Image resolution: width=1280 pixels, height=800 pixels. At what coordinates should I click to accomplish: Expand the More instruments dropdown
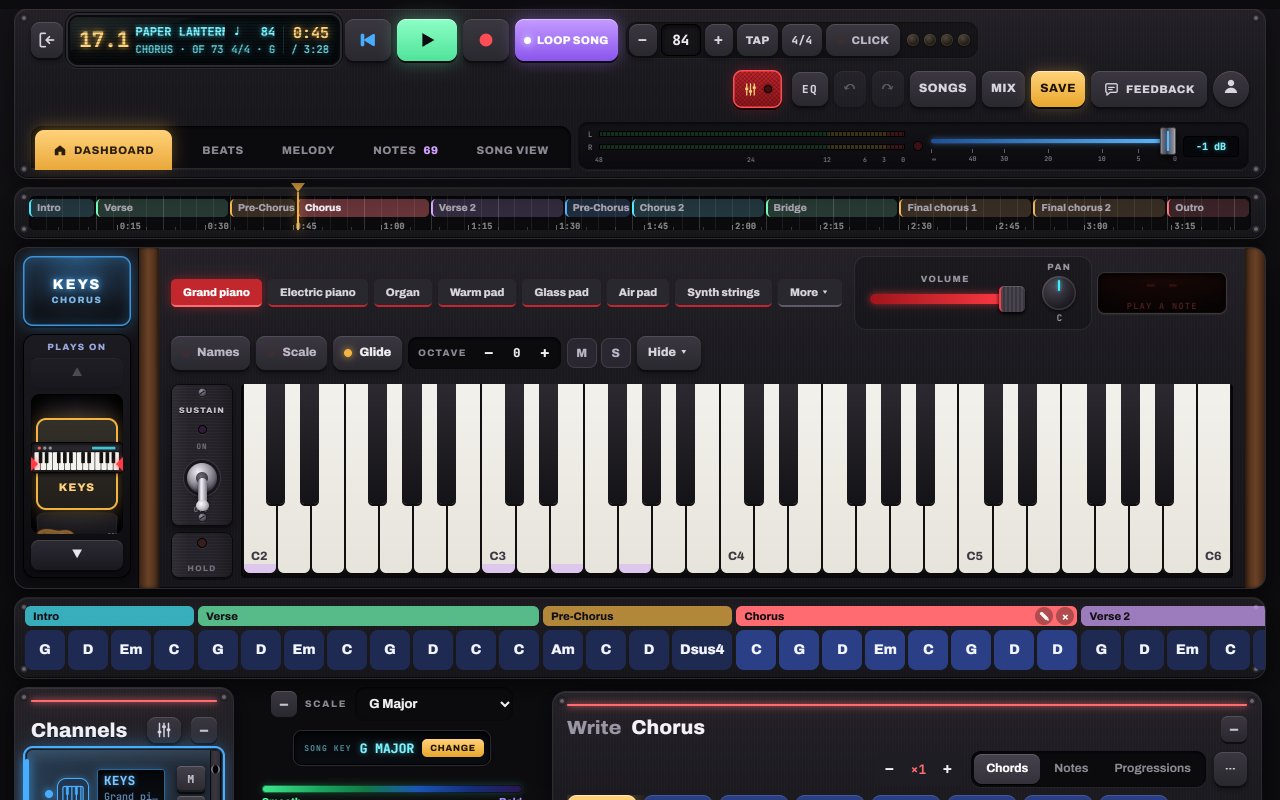(809, 292)
